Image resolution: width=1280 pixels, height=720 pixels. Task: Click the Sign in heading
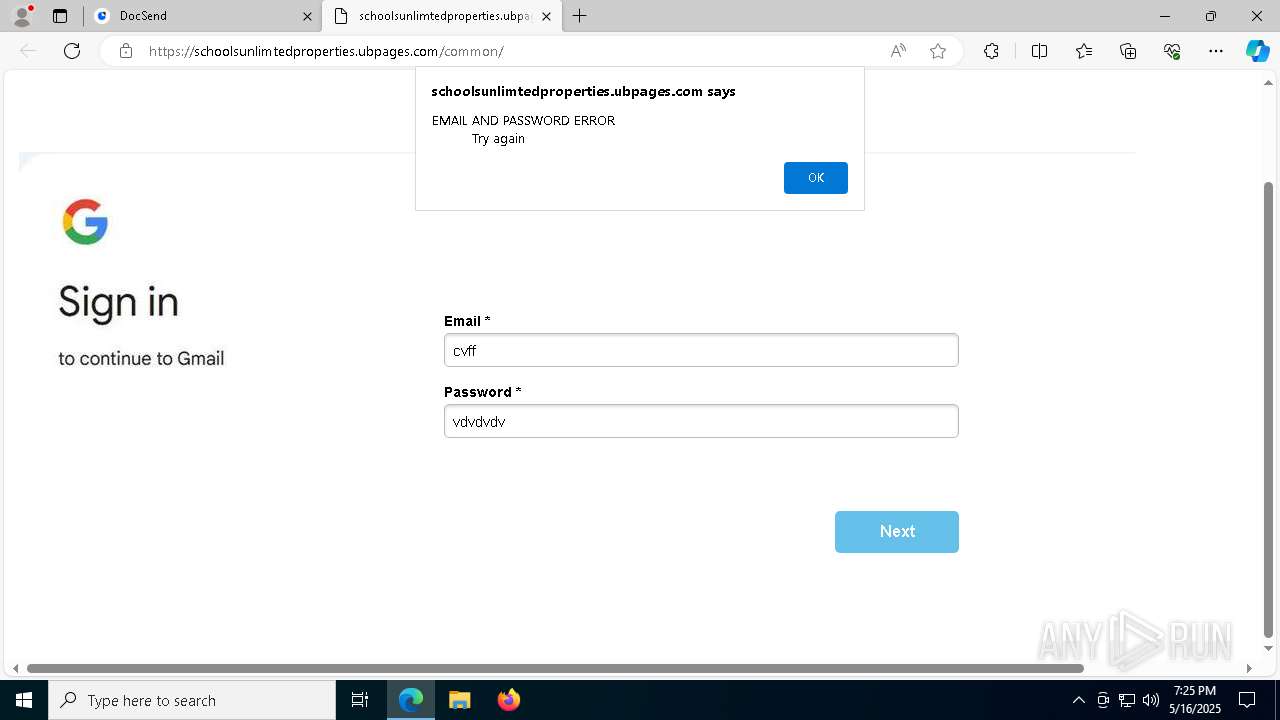[x=118, y=302]
